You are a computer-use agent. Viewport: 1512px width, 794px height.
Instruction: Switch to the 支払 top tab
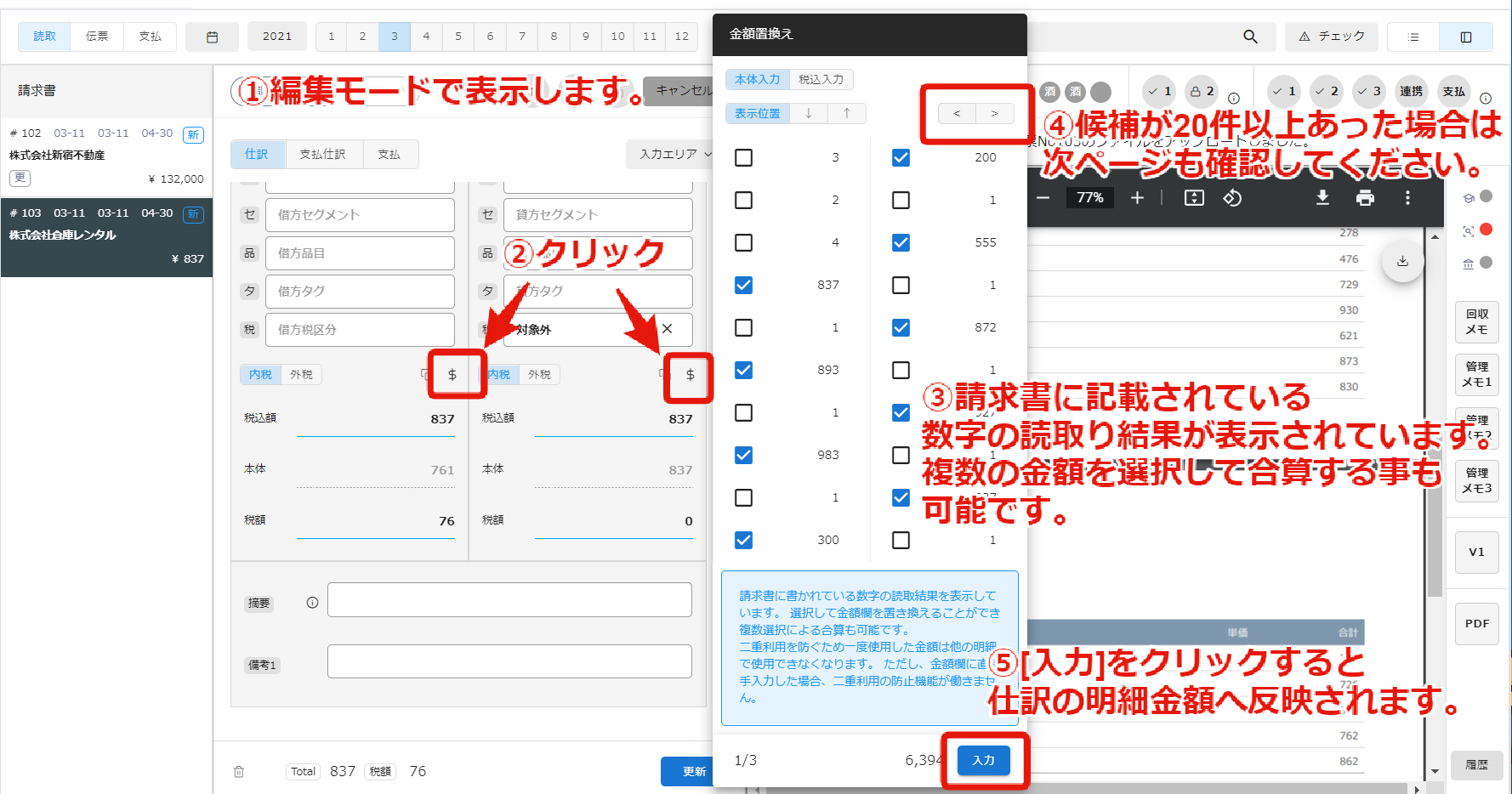pyautogui.click(x=150, y=37)
